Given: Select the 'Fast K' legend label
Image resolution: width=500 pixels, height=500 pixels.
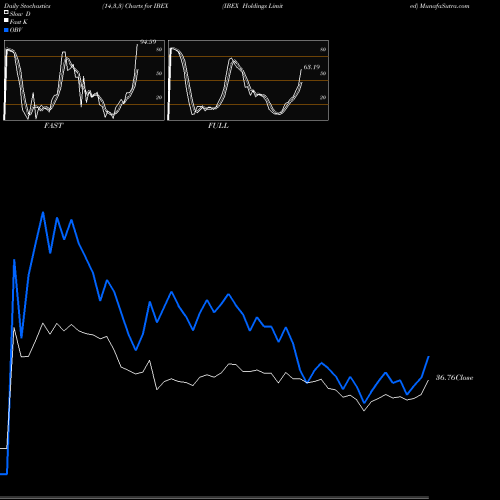Looking at the screenshot, I should (x=19, y=22).
